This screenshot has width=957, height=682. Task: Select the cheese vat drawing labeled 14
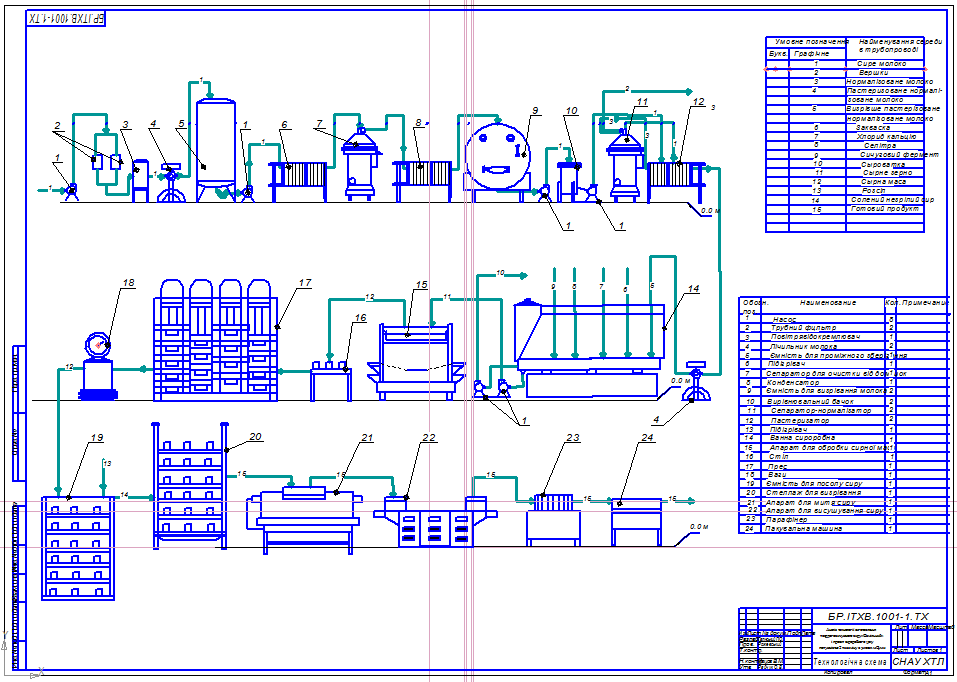(x=591, y=349)
